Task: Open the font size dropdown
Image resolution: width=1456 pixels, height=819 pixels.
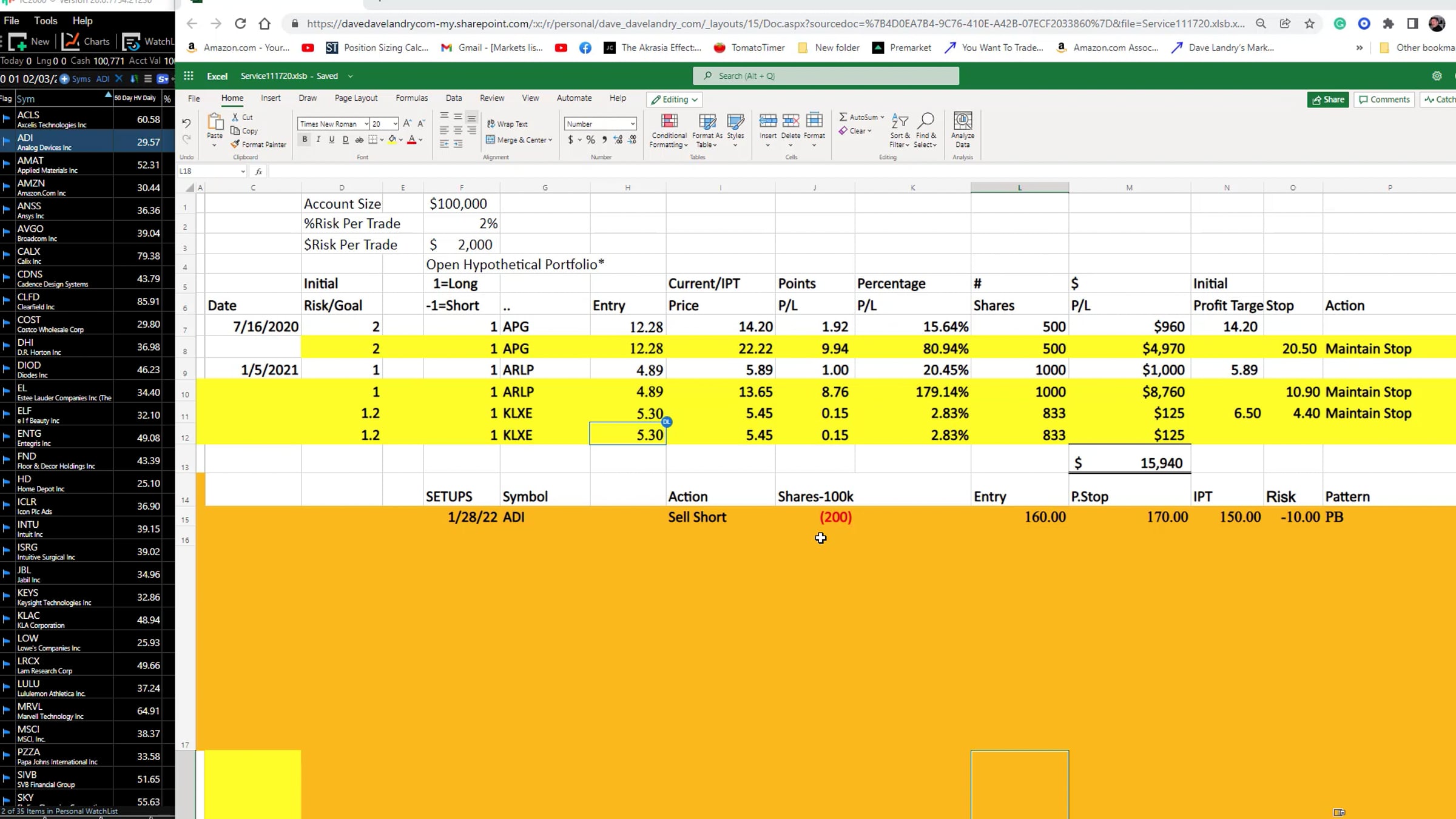Action: pyautogui.click(x=395, y=124)
